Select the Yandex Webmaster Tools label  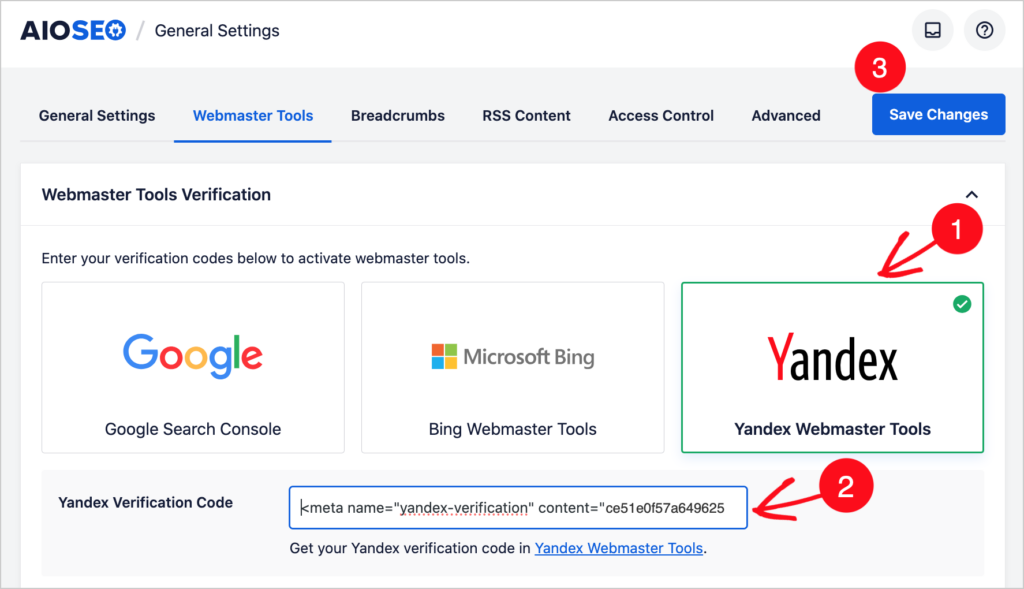click(x=832, y=429)
